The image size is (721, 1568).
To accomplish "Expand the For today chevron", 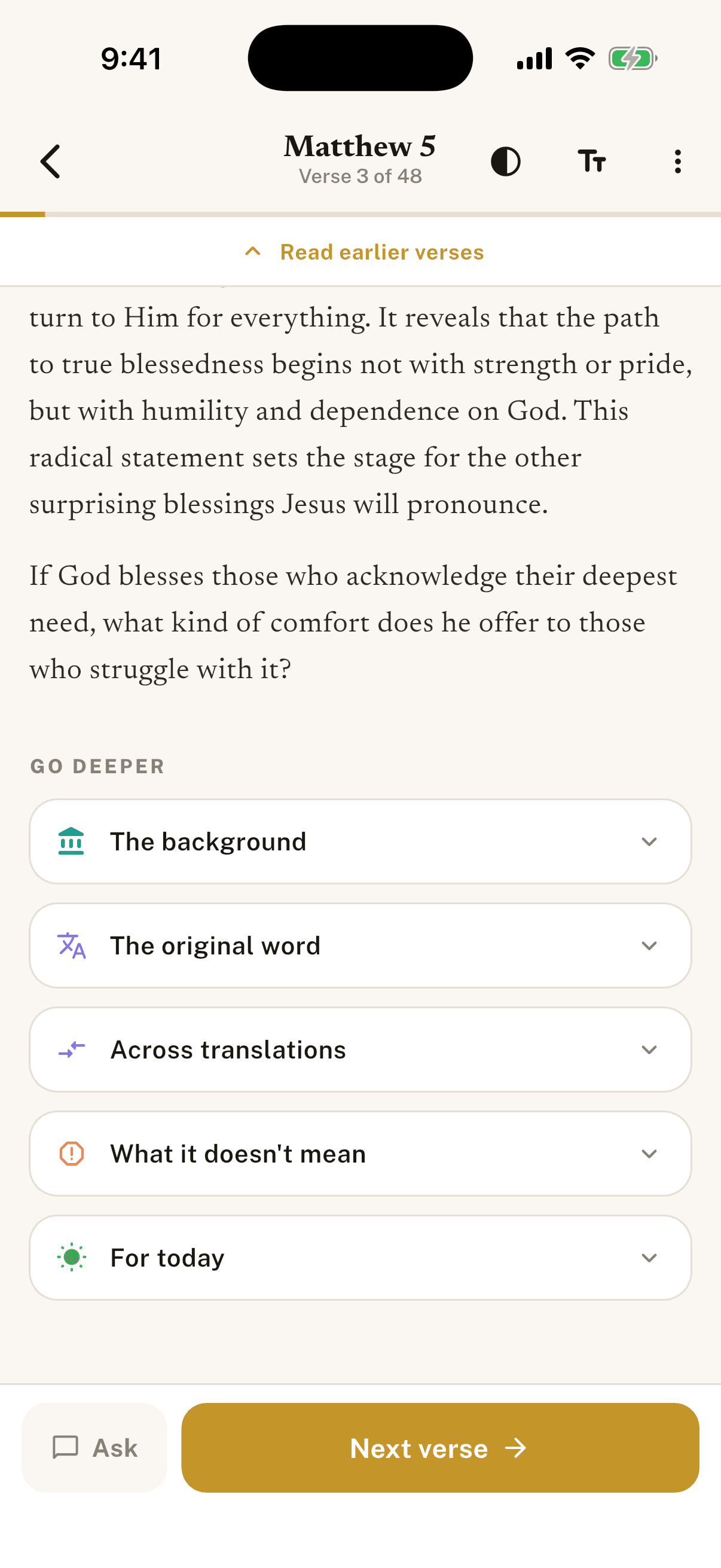I will point(649,1258).
